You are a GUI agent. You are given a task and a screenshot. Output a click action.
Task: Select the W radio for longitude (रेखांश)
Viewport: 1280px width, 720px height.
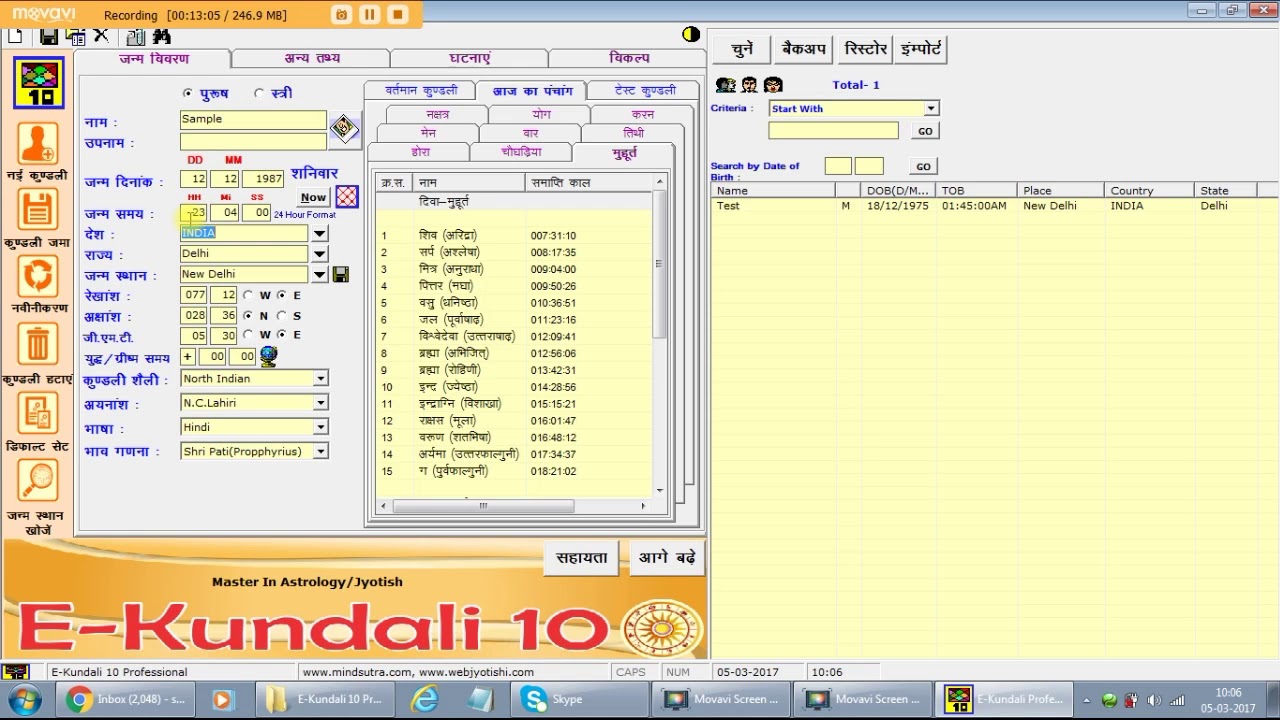pos(250,296)
